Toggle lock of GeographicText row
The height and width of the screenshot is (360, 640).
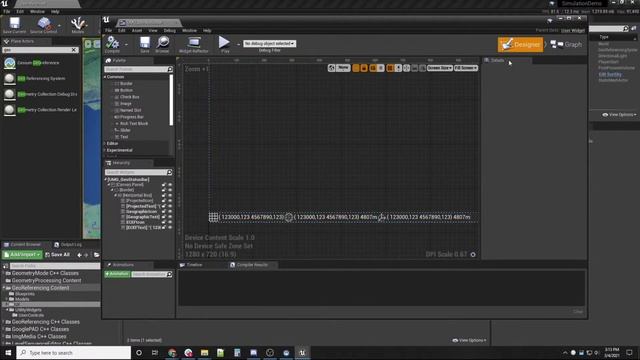[164, 217]
